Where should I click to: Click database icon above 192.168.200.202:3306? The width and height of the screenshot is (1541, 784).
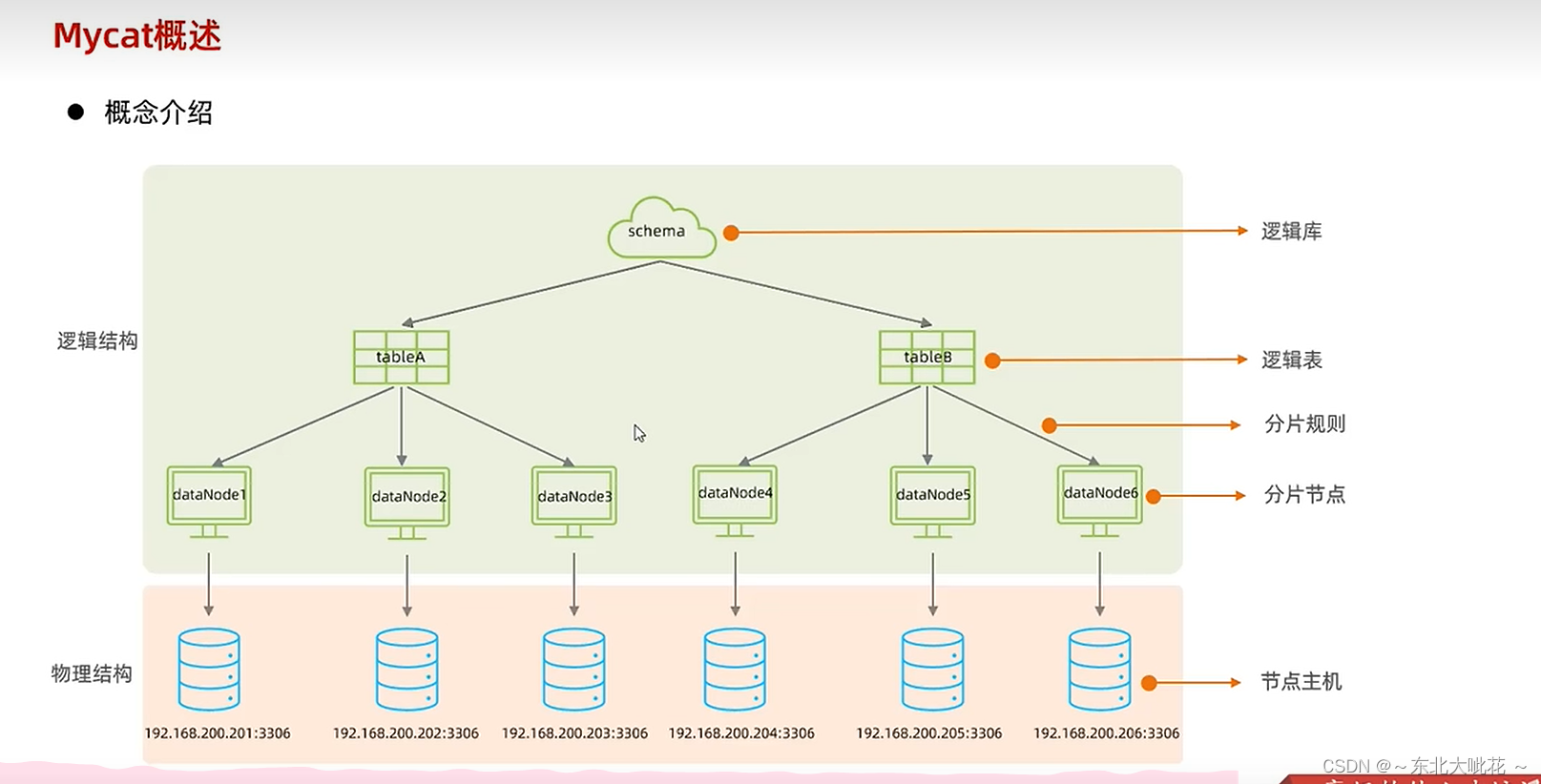pyautogui.click(x=406, y=670)
